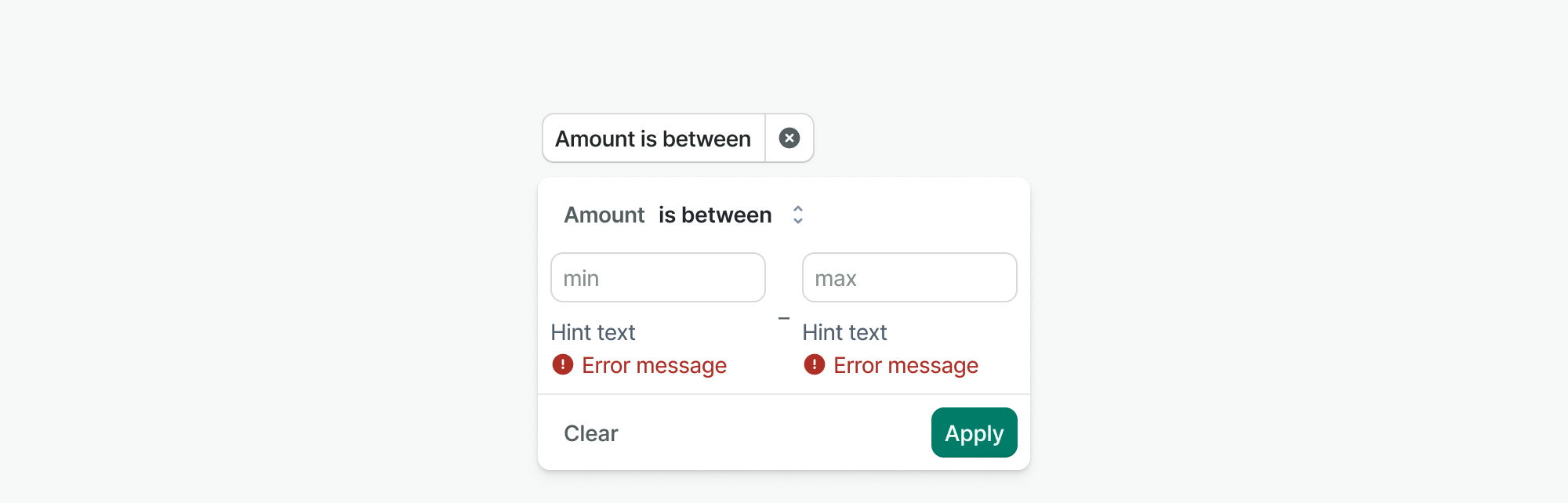Remove the Amount is between filter chip
Image resolution: width=1568 pixels, height=503 pixels.
(x=789, y=139)
